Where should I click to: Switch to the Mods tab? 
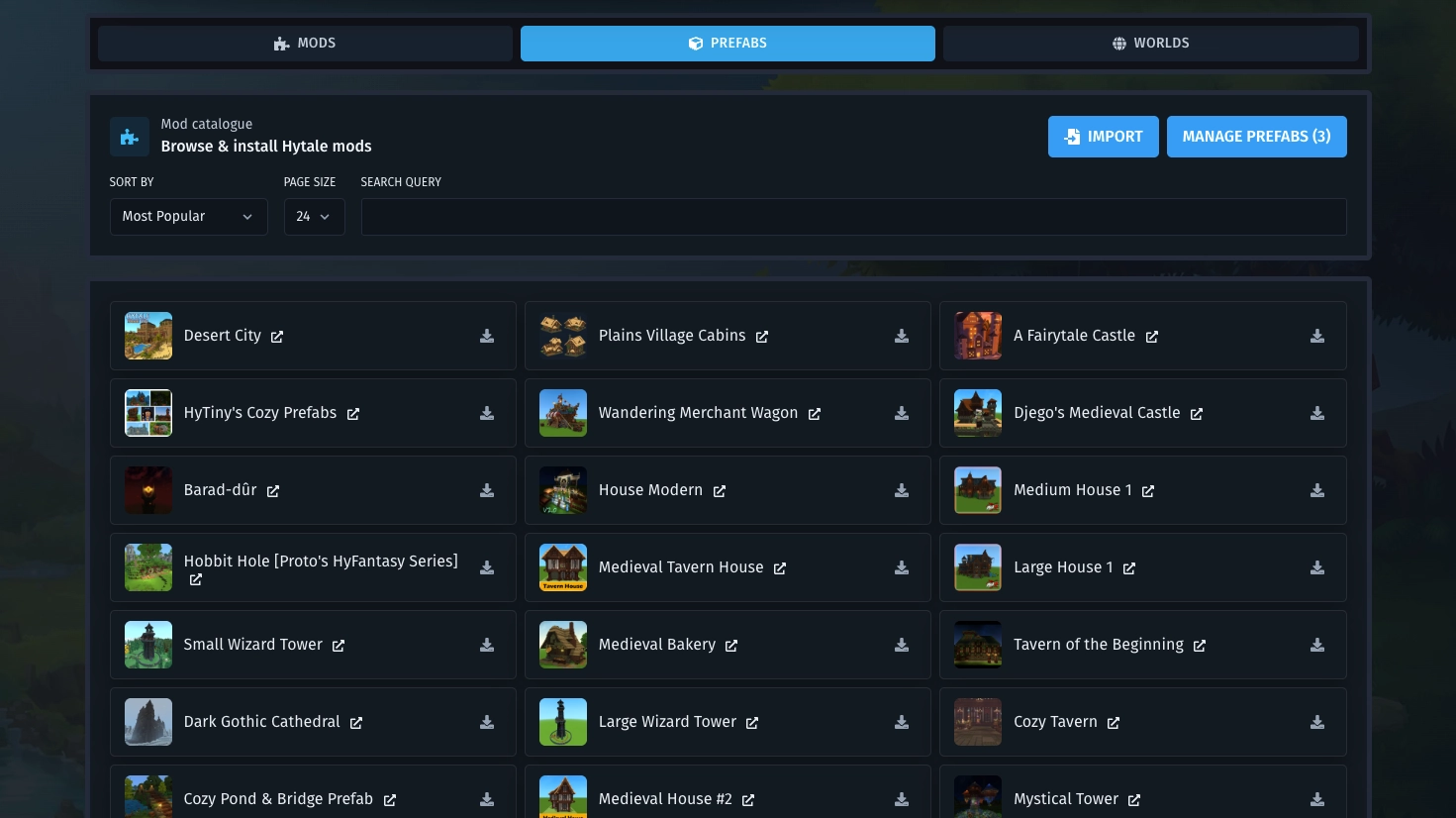pos(305,44)
